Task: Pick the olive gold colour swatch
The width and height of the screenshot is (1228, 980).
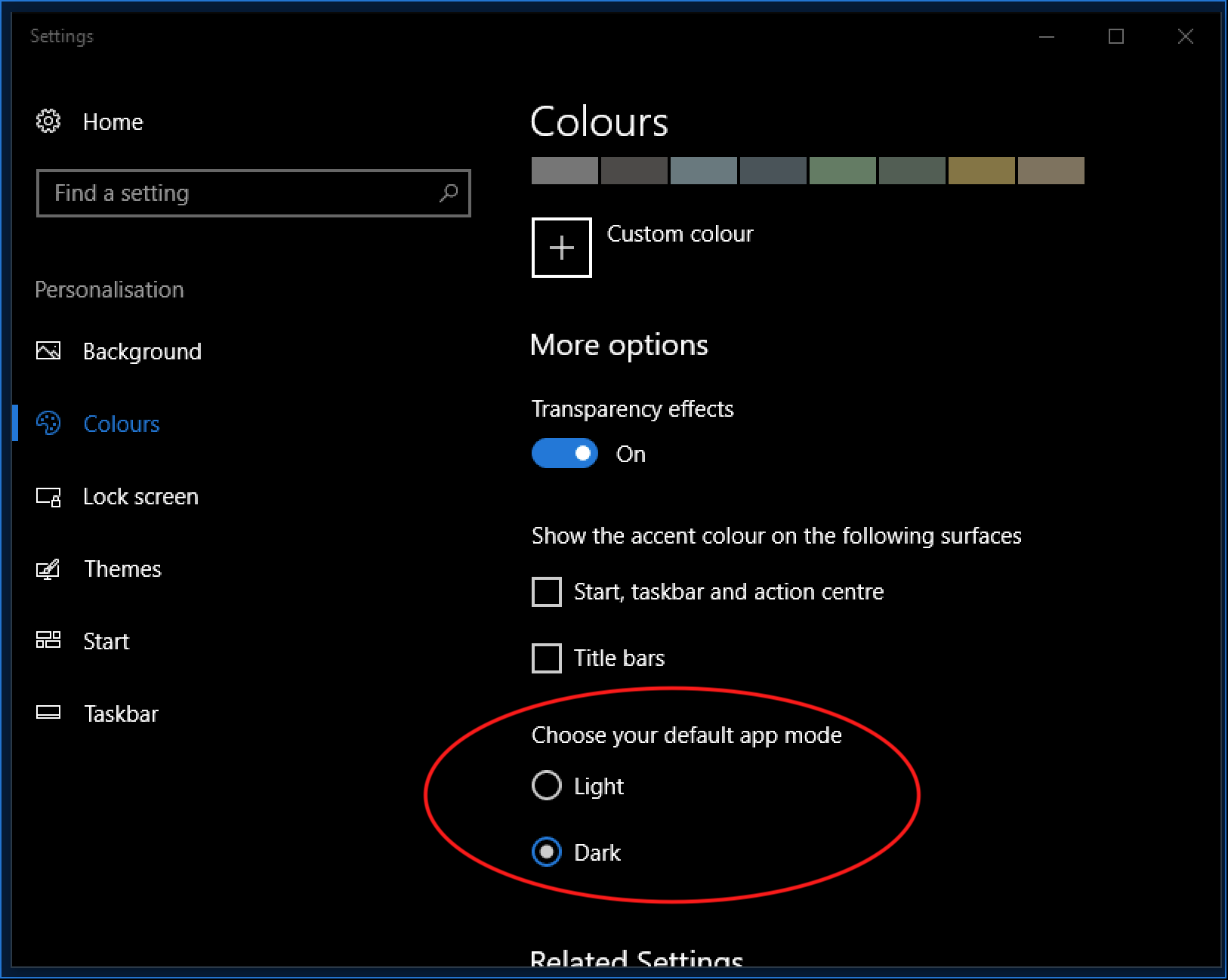Action: [x=981, y=171]
